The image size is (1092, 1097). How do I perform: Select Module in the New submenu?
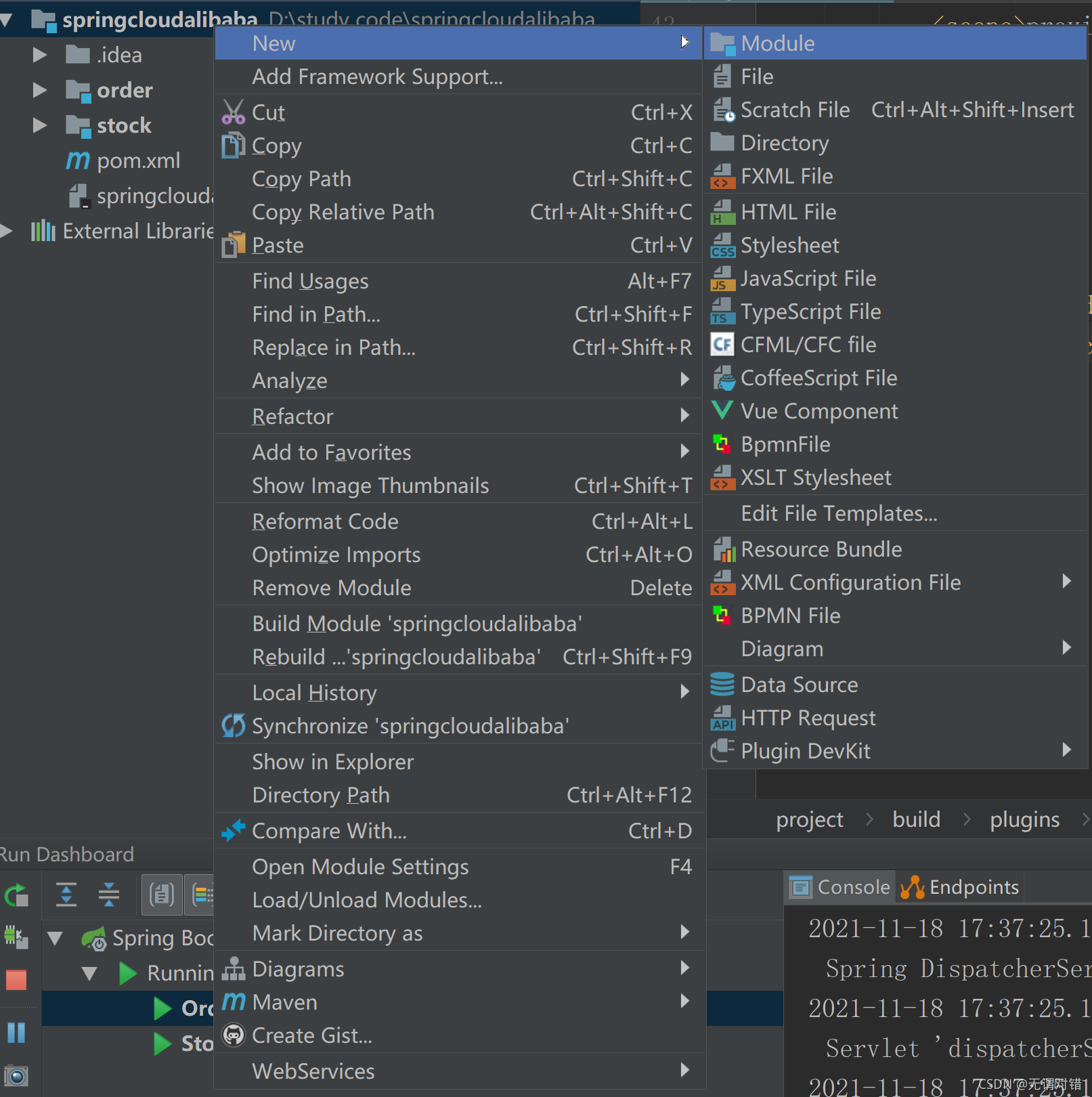[895, 43]
